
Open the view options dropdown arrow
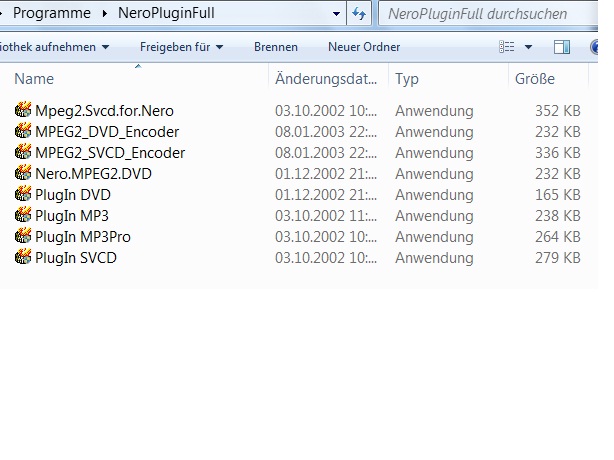pyautogui.click(x=528, y=47)
